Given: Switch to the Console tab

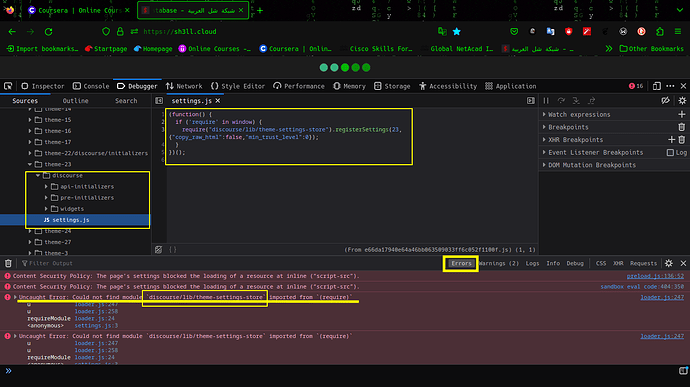Looking at the screenshot, I should click(x=91, y=86).
